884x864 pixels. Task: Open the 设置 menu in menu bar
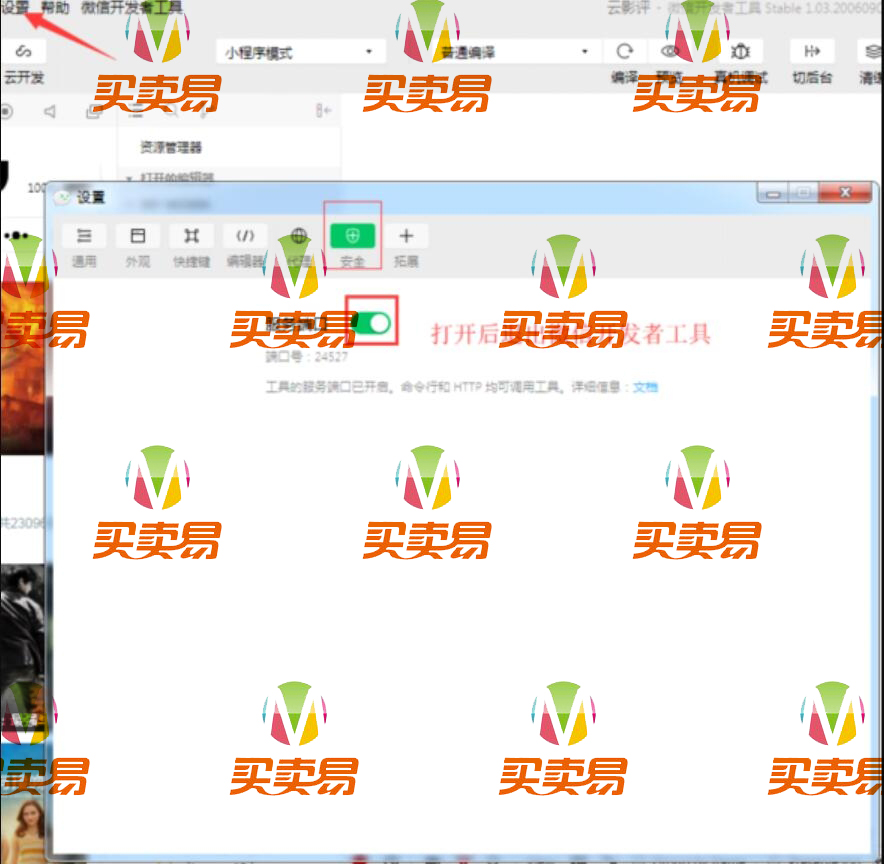(15, 7)
